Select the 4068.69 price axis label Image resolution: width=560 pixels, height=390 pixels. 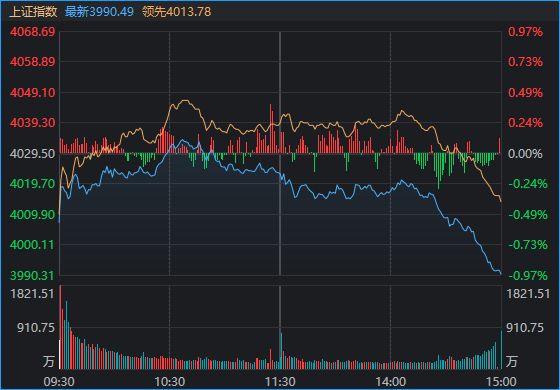(33, 32)
